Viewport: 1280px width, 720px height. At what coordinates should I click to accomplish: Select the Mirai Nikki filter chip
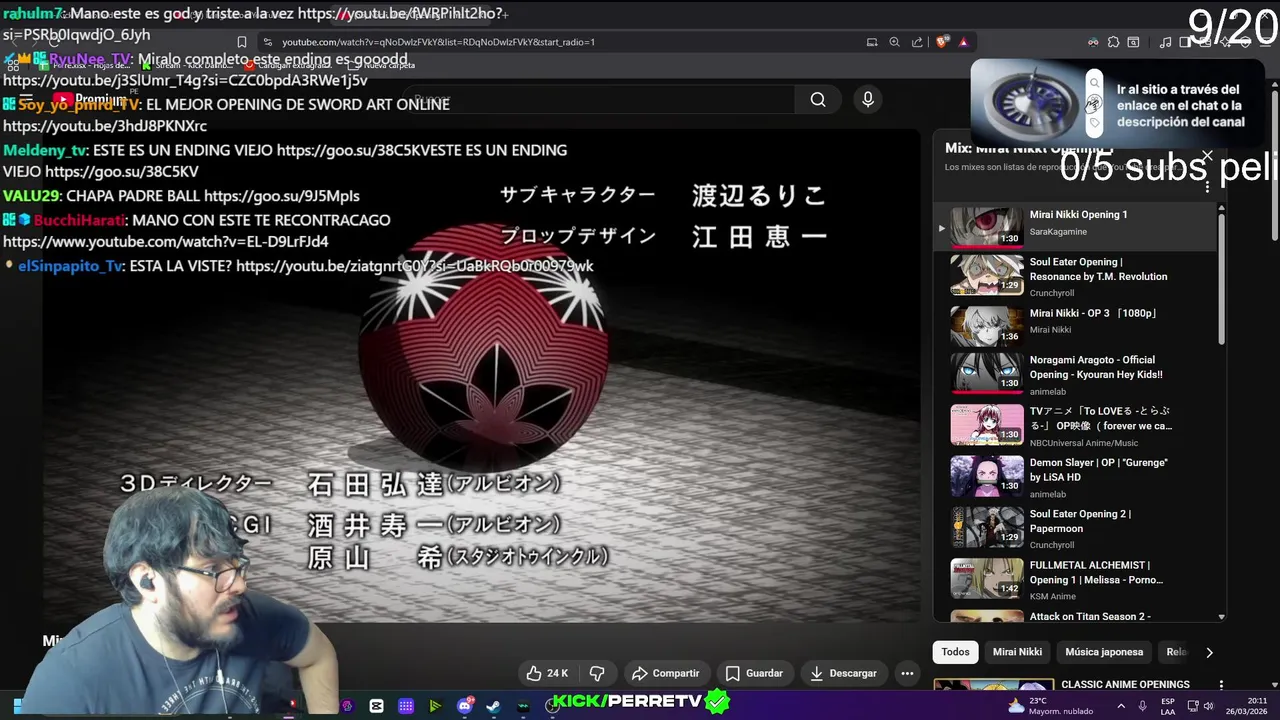pos(1017,652)
